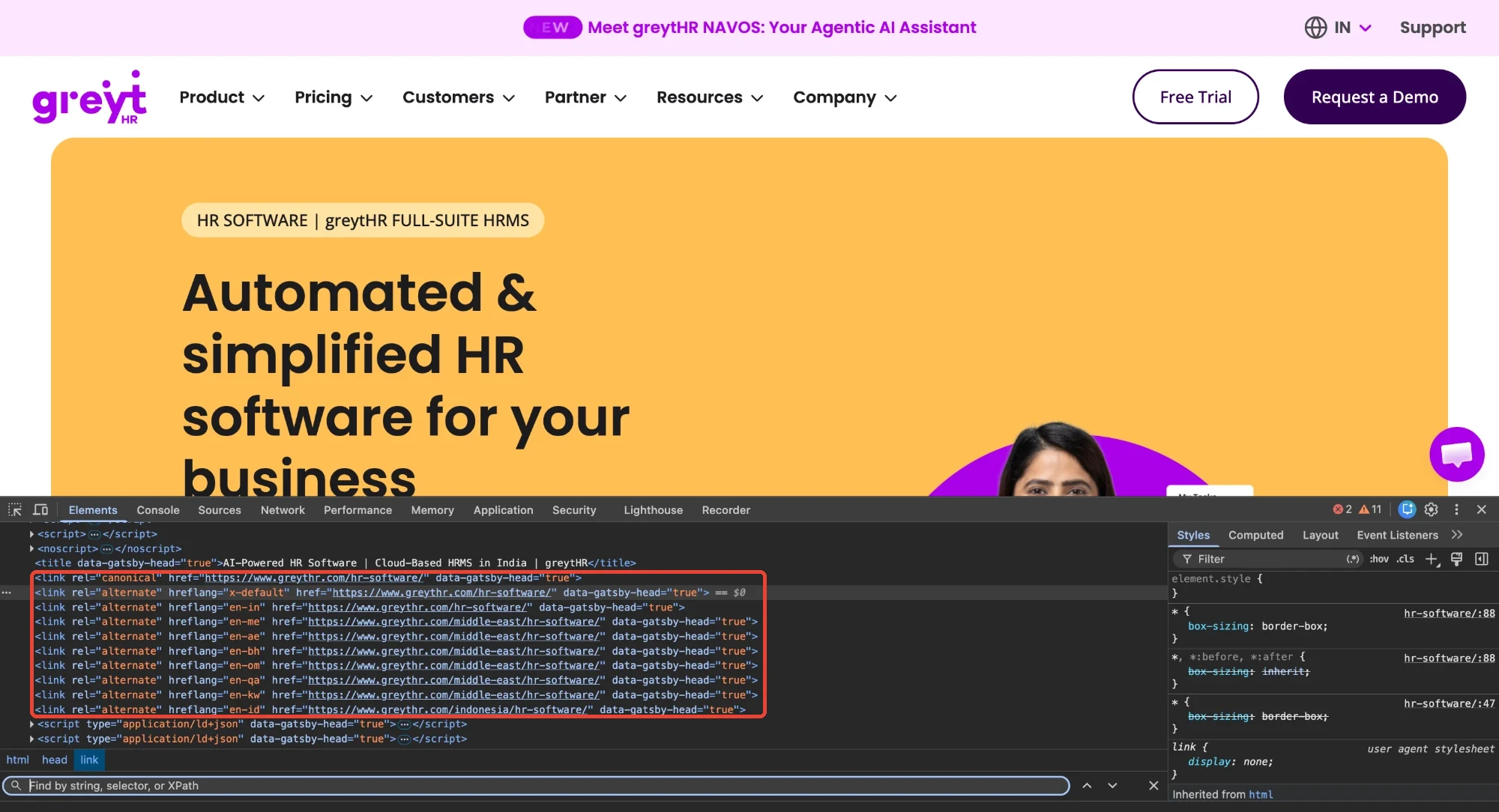Show more Styles pane tabs chevron
1499x812 pixels.
pyautogui.click(x=1457, y=535)
